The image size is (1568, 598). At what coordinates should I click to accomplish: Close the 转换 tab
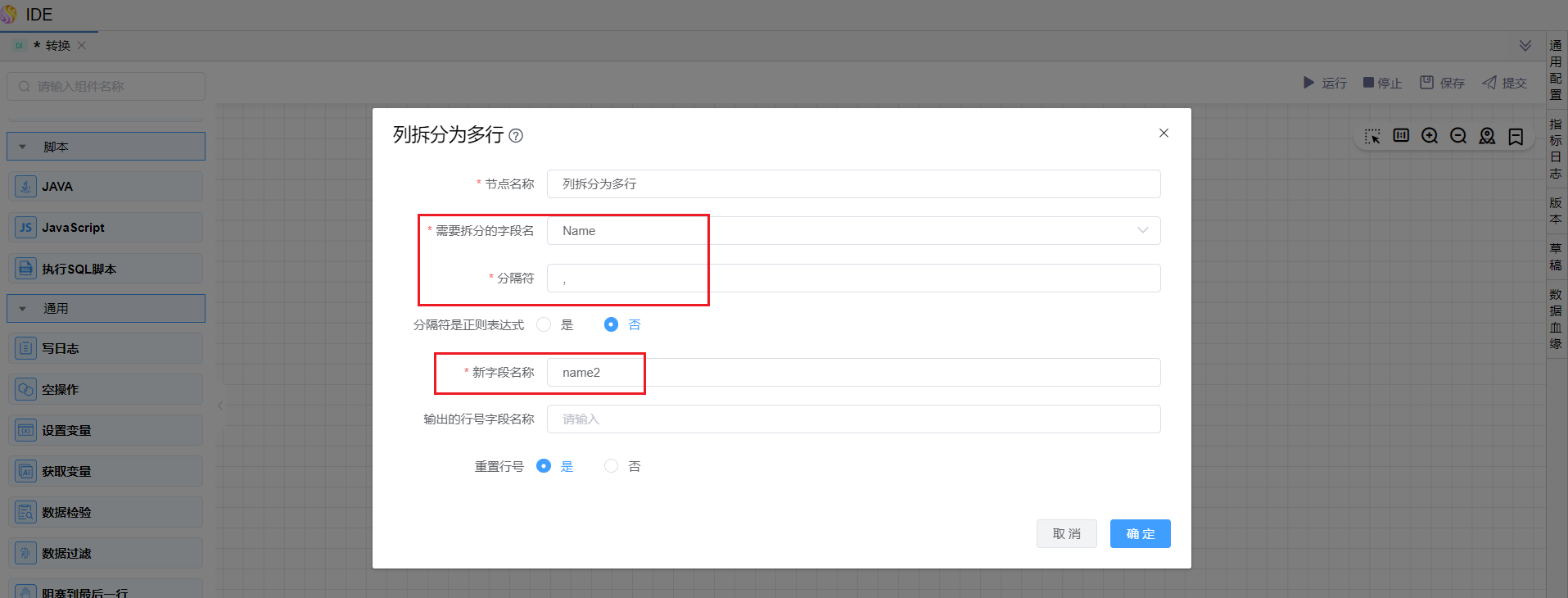pos(81,45)
